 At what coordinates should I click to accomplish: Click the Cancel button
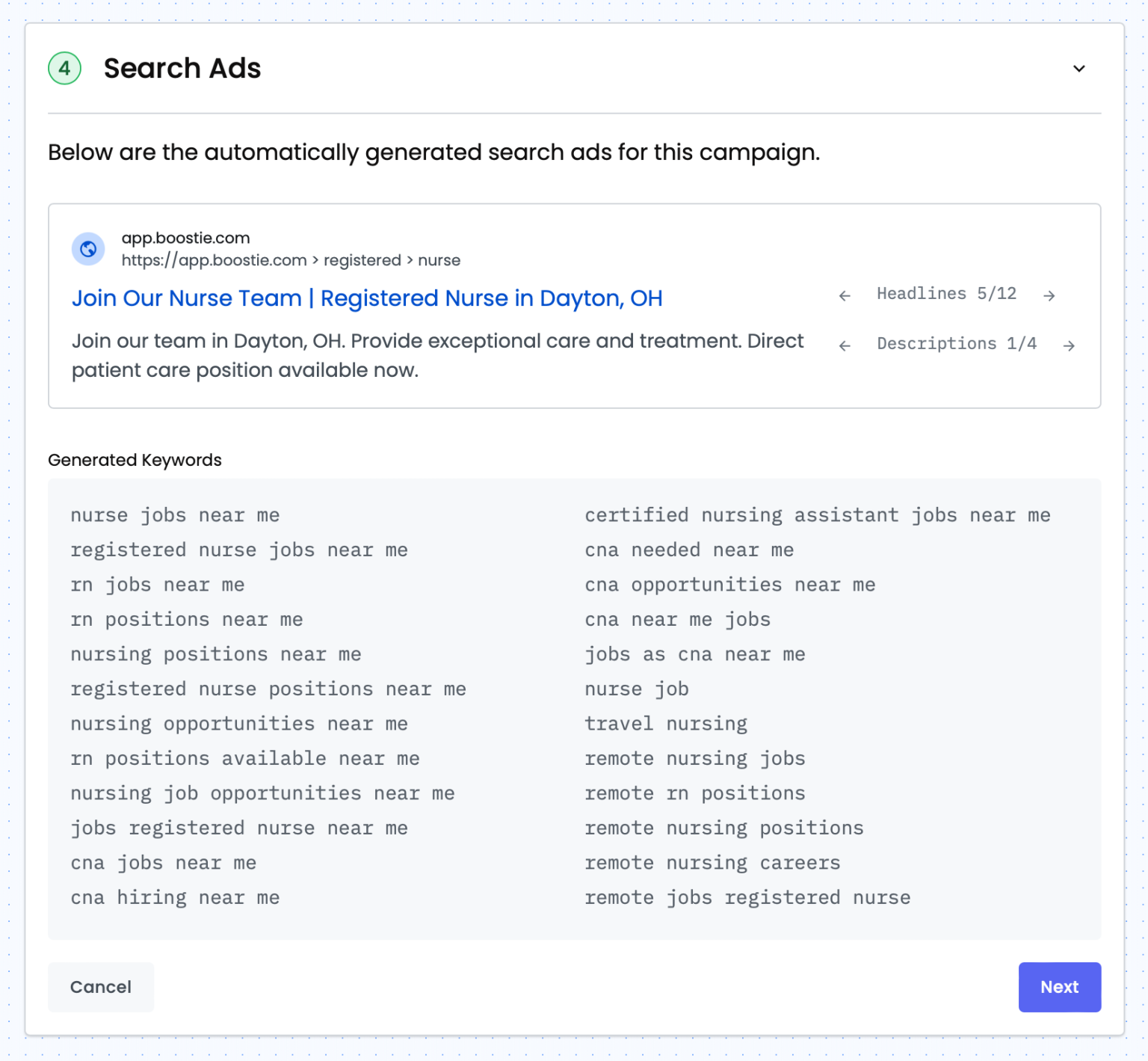point(101,987)
